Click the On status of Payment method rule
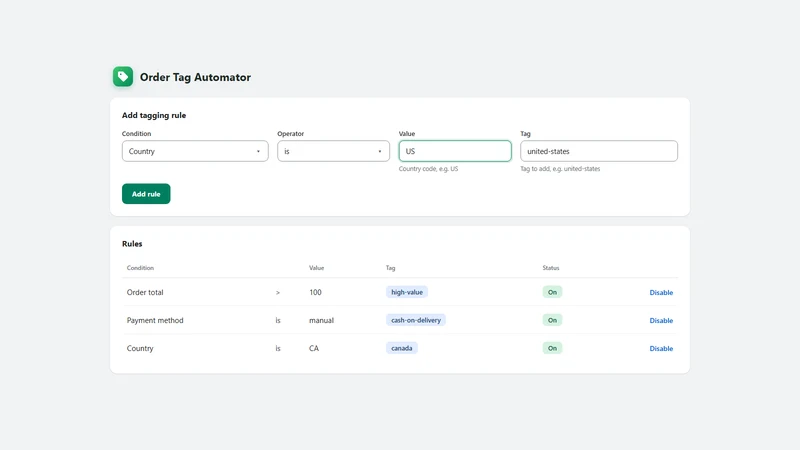Screen dimensions: 800x450 coord(552,320)
